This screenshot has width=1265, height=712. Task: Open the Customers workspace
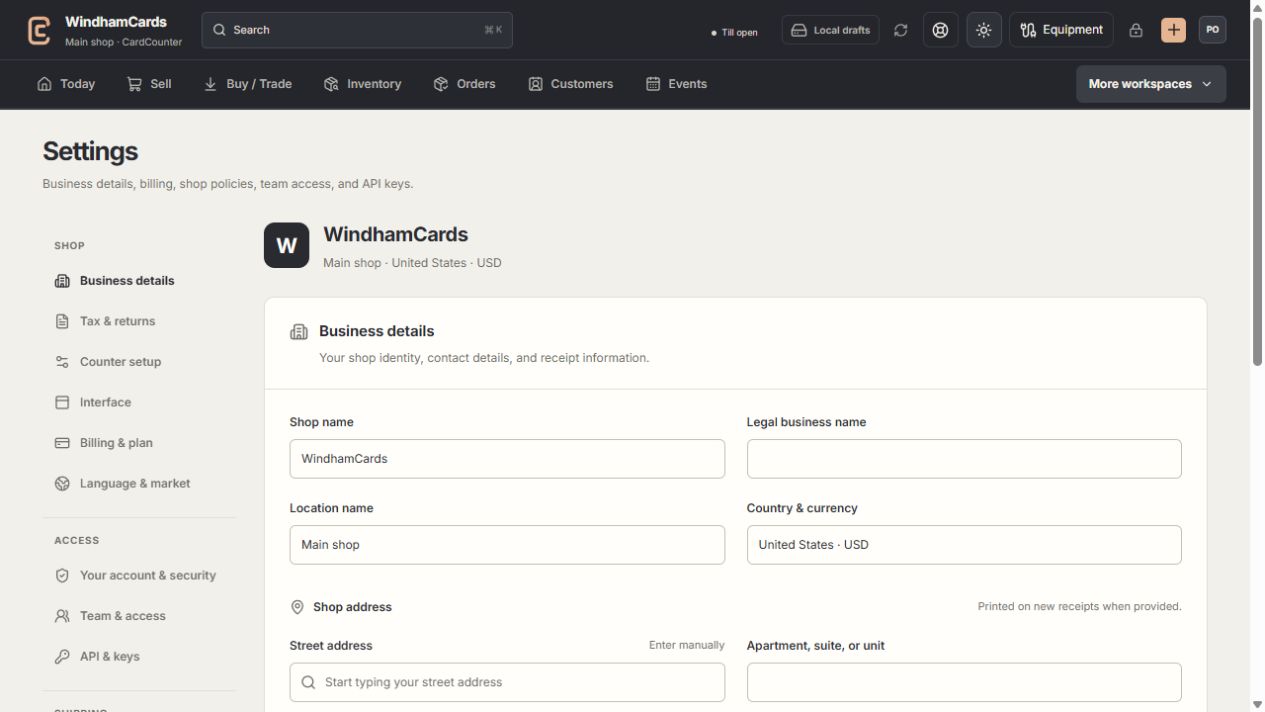(571, 84)
